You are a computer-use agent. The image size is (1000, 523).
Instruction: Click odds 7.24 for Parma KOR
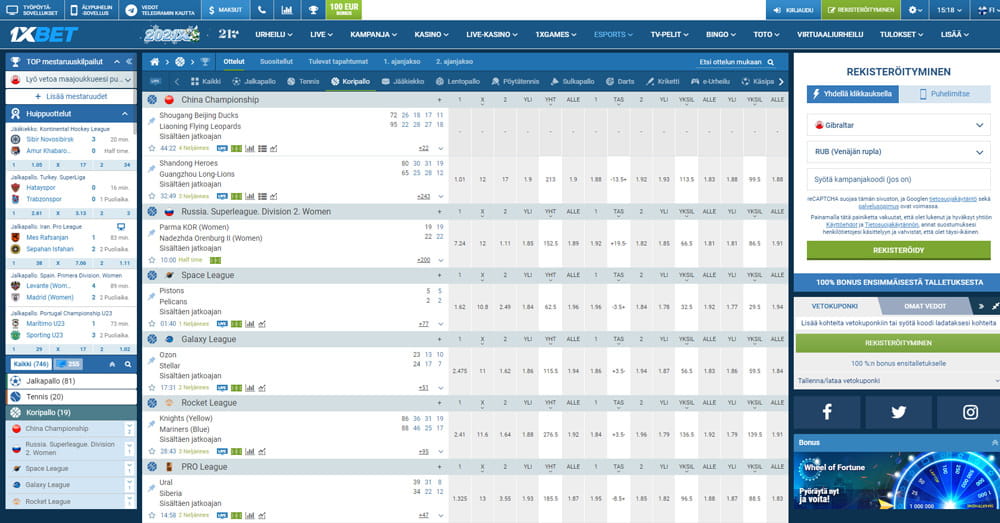tap(459, 243)
